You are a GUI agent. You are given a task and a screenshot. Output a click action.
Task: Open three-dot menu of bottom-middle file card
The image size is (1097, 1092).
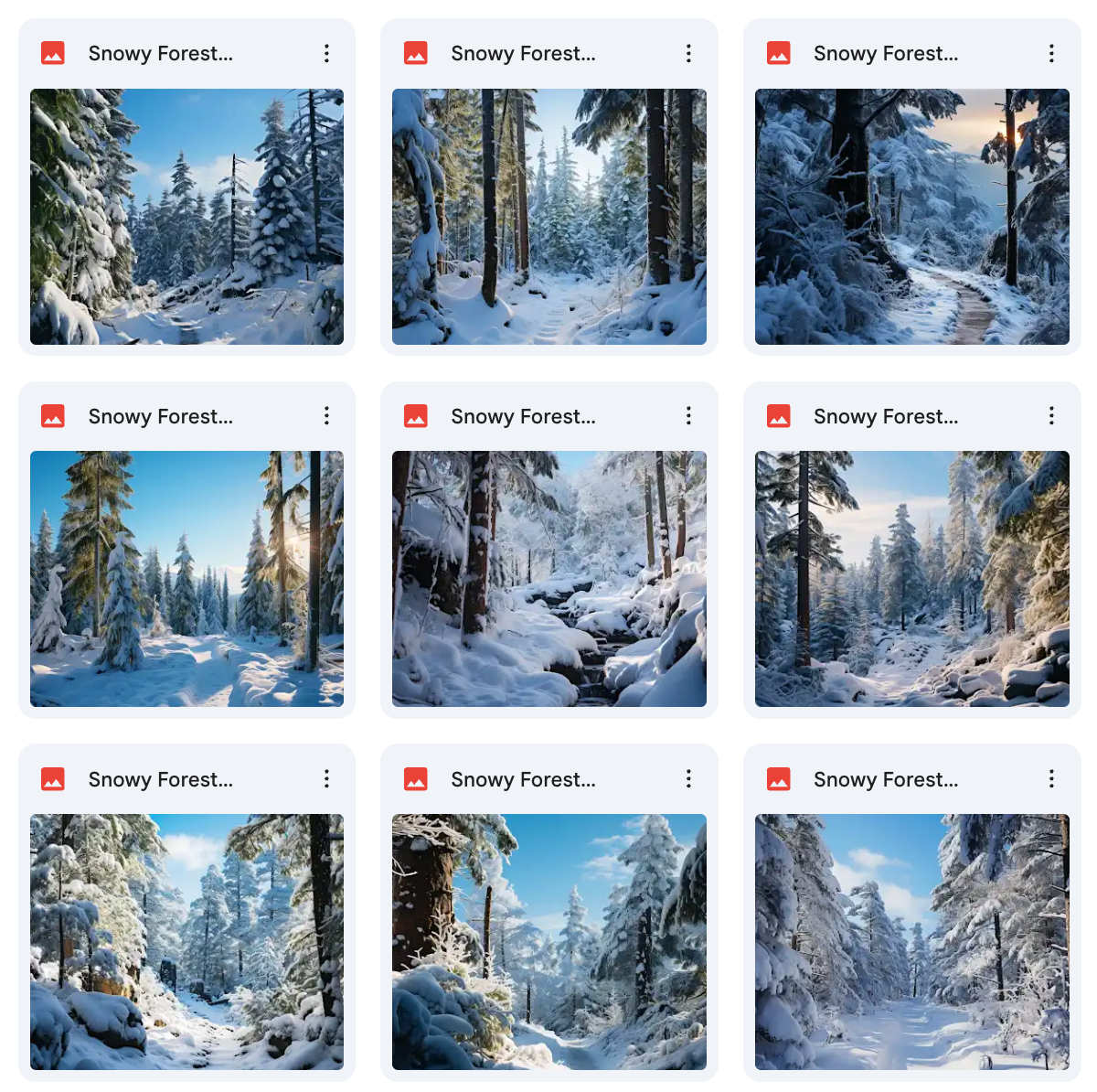(x=688, y=779)
